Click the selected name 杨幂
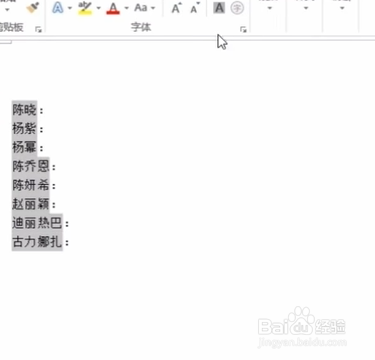The height and width of the screenshot is (360, 375). click(24, 147)
